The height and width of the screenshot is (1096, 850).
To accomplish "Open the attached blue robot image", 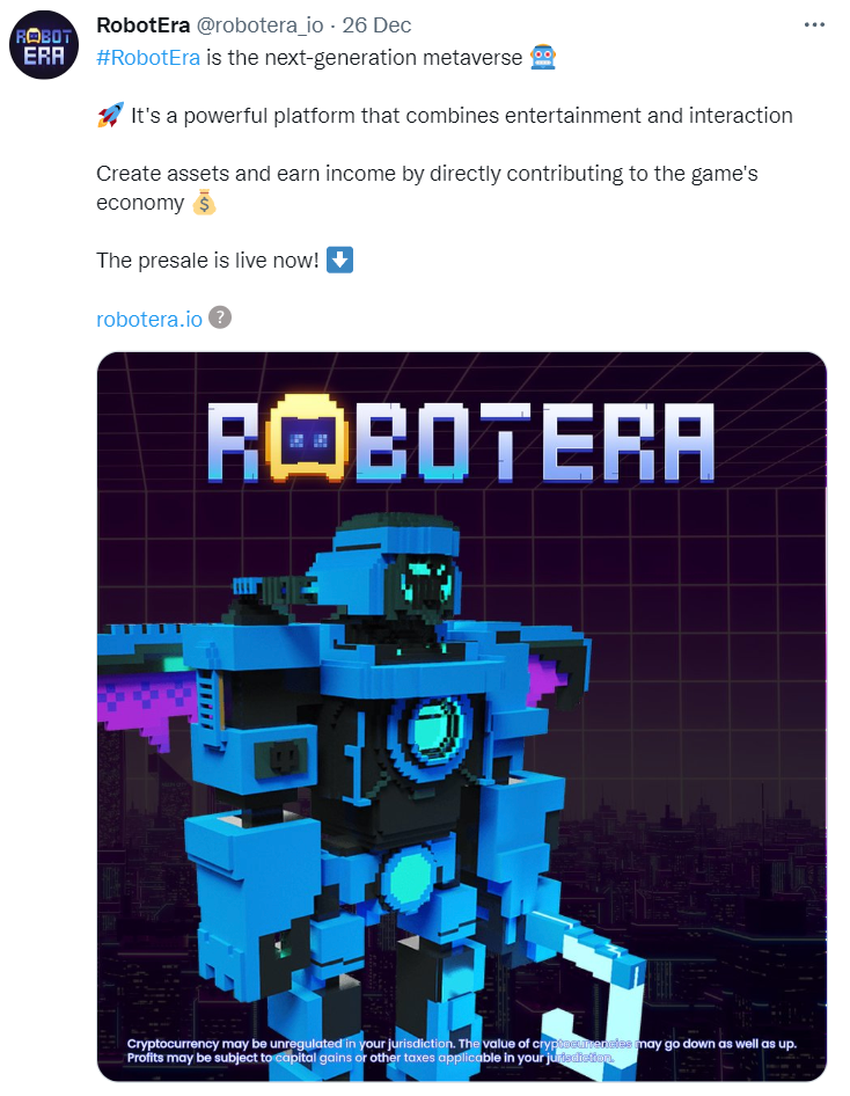I will (462, 717).
